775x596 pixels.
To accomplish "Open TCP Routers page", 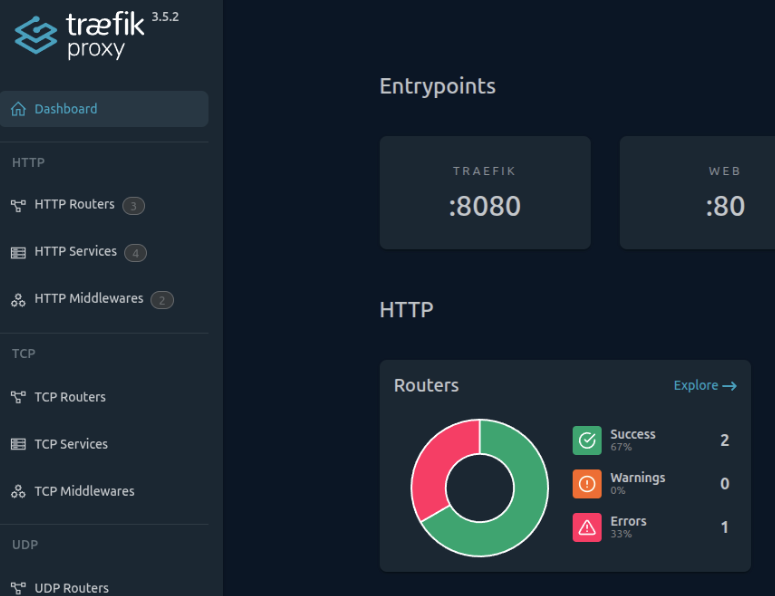I will tap(70, 397).
